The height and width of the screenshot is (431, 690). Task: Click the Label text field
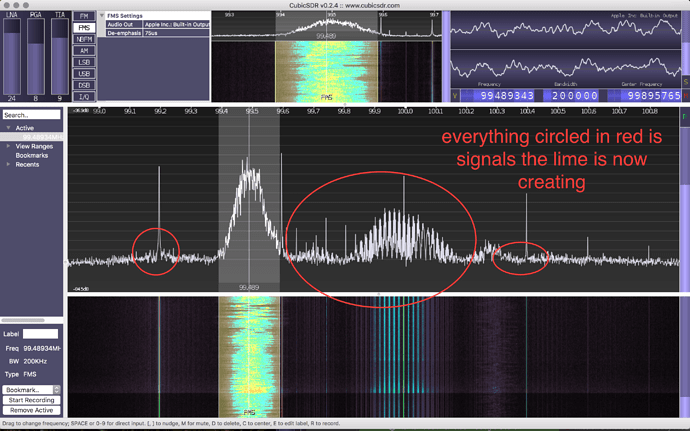click(x=40, y=334)
